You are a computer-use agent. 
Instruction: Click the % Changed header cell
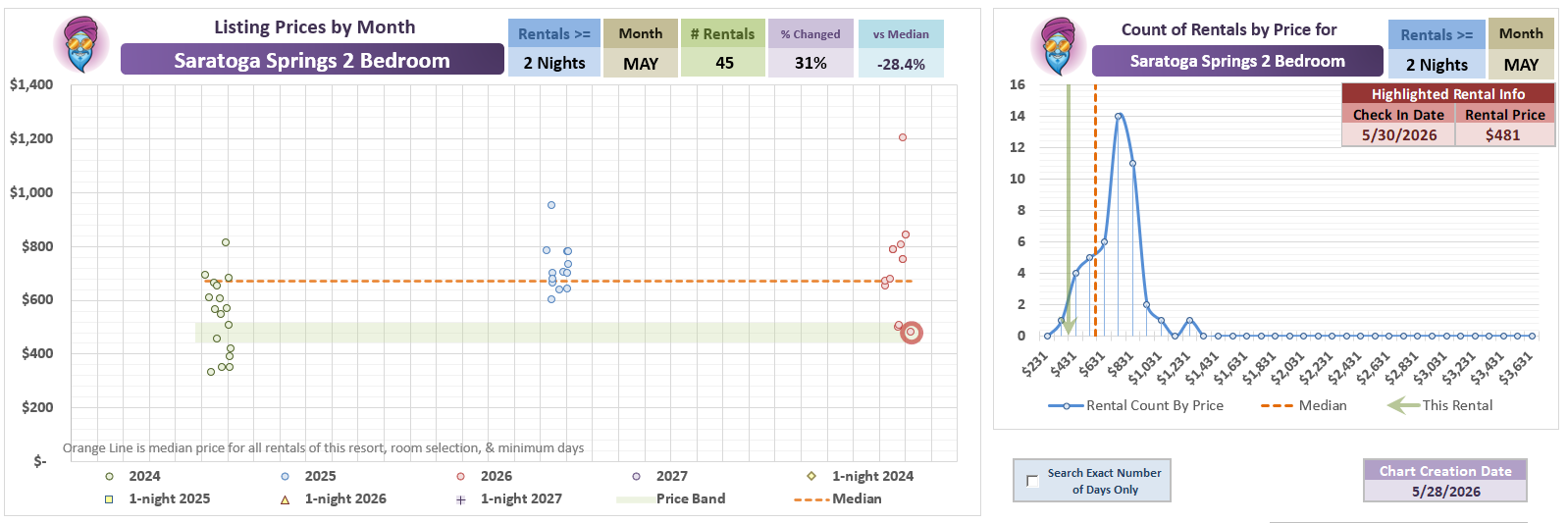tap(810, 33)
